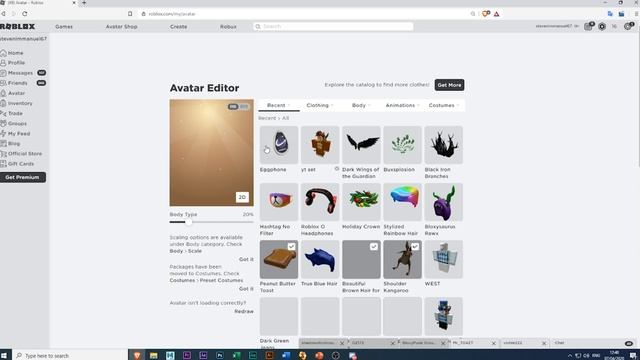
Task: Select the Holiday Crown thumbnail
Action: click(361, 202)
